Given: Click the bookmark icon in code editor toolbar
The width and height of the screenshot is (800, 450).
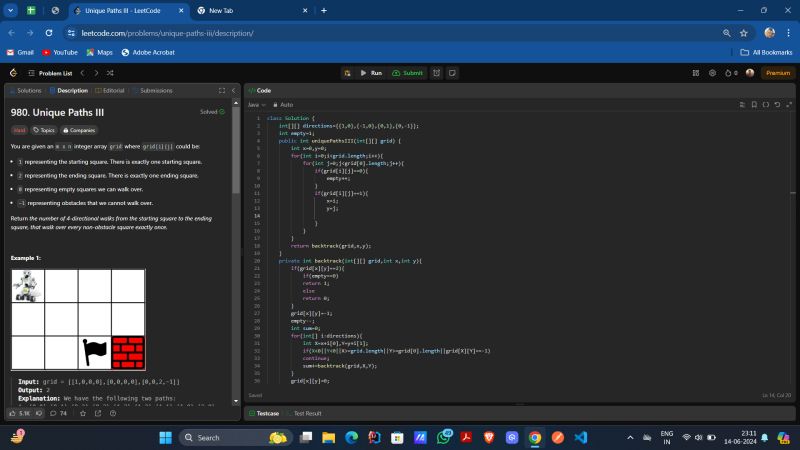Looking at the screenshot, I should click(x=752, y=104).
